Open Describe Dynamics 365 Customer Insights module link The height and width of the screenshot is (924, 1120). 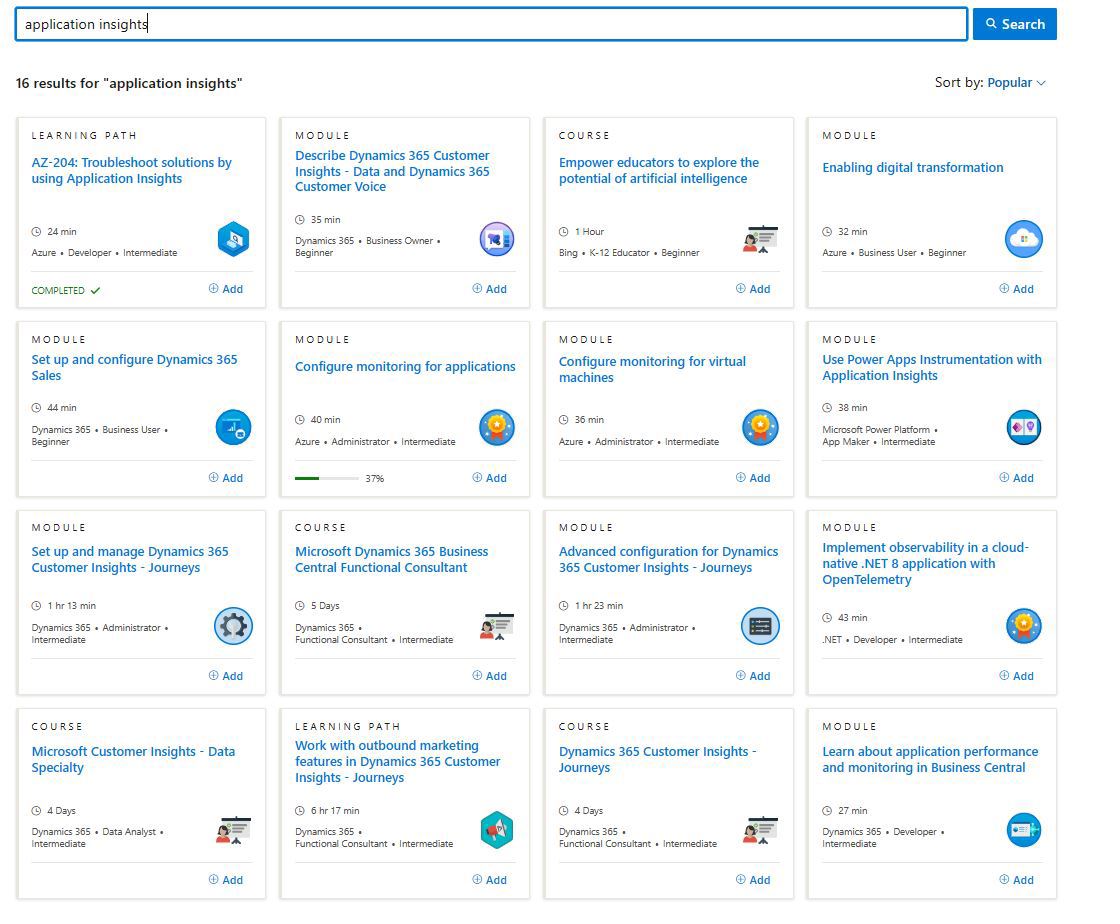pyautogui.click(x=392, y=171)
